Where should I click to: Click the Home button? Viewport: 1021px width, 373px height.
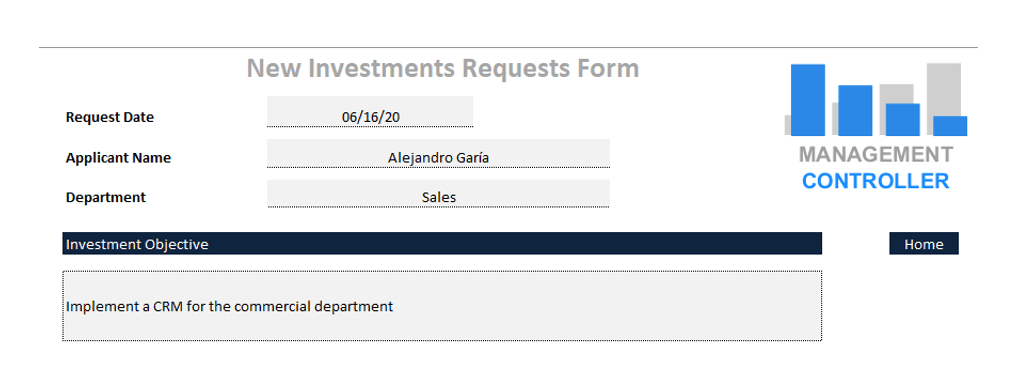924,244
